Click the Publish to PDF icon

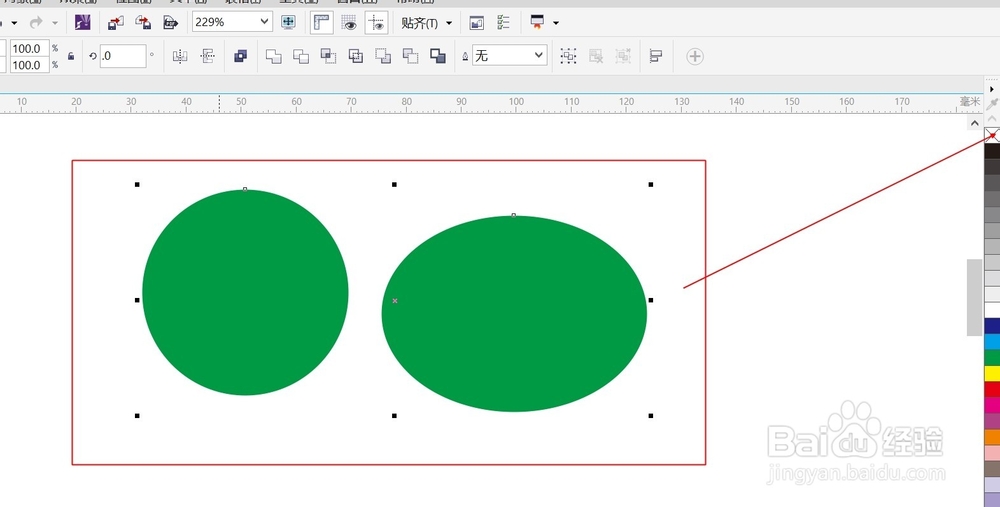pos(170,22)
